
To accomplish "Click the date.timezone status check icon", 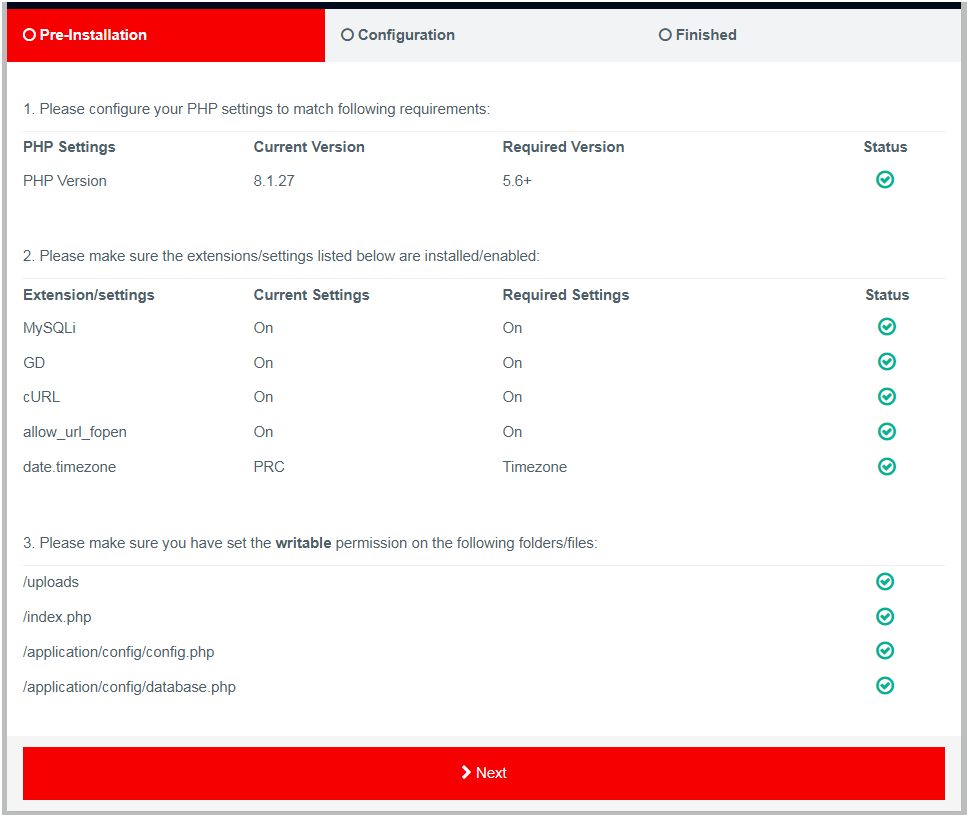I will (886, 466).
